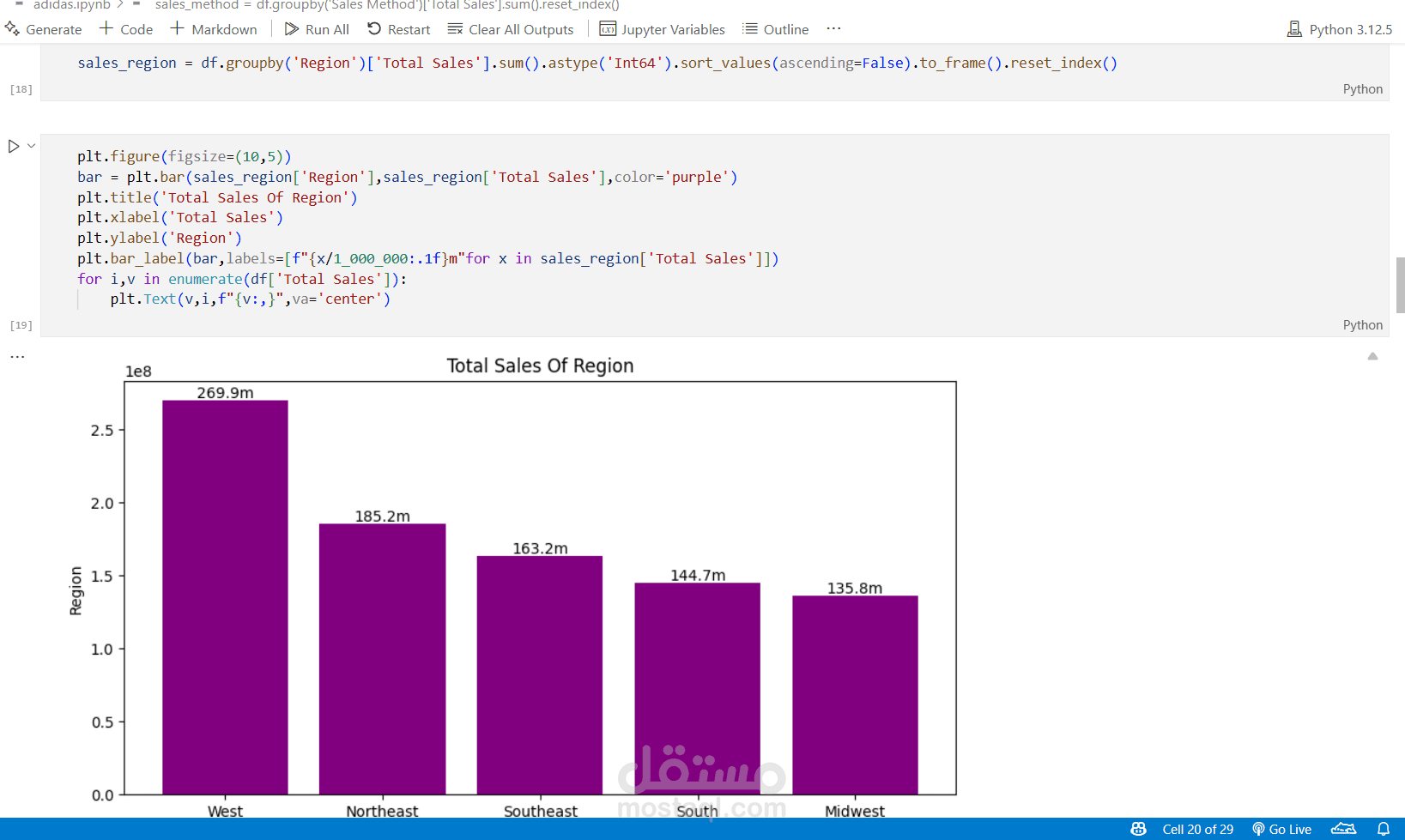The width and height of the screenshot is (1405, 840).
Task: Click the 'Northeast' axis label
Action: pyautogui.click(x=382, y=811)
